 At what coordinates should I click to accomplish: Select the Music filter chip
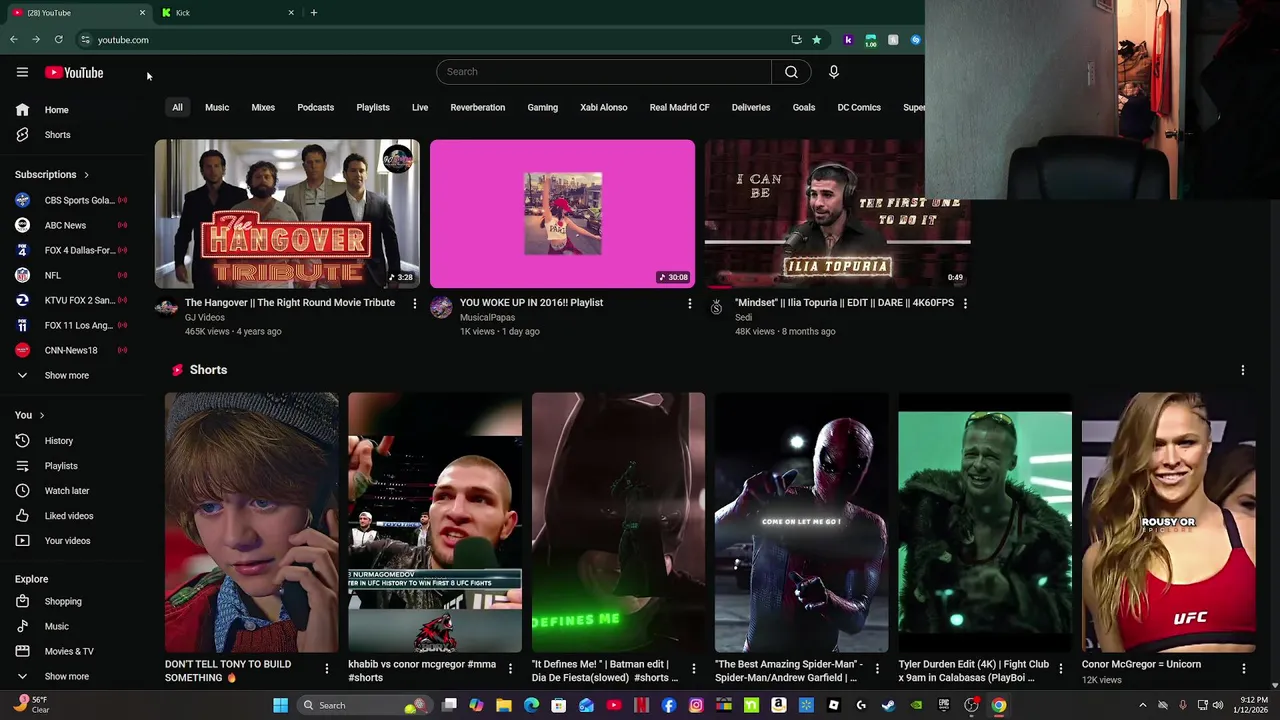[x=217, y=107]
